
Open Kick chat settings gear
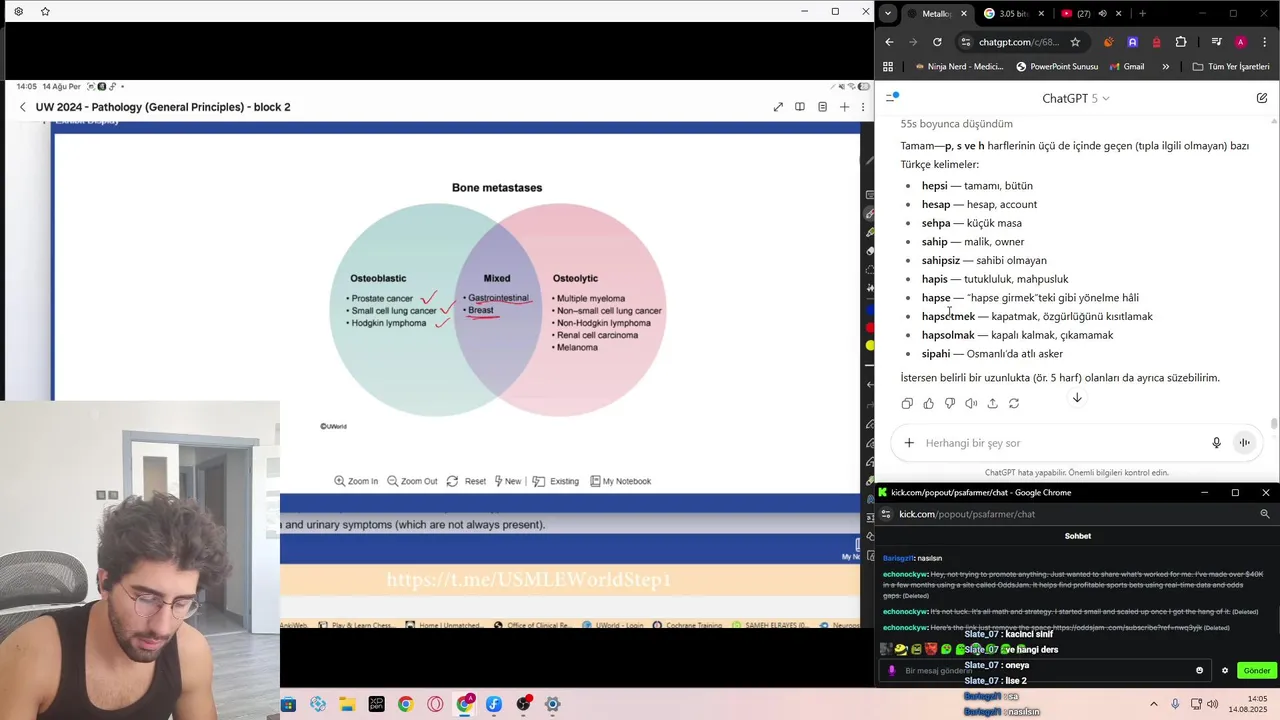click(x=1225, y=671)
